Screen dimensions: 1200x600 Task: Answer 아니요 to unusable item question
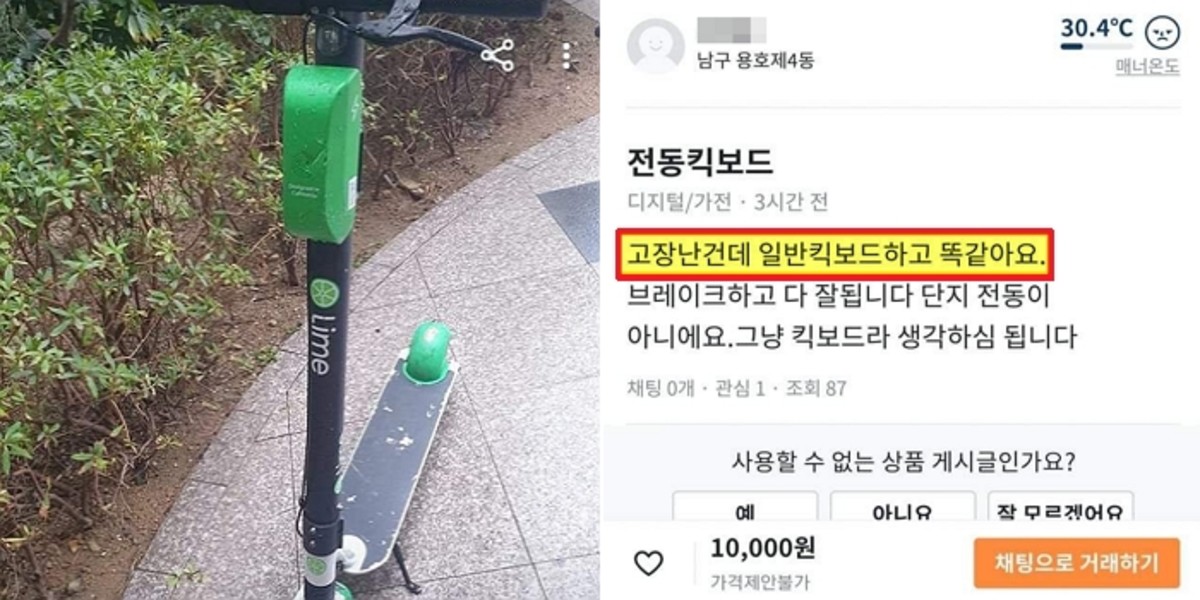pyautogui.click(x=903, y=508)
